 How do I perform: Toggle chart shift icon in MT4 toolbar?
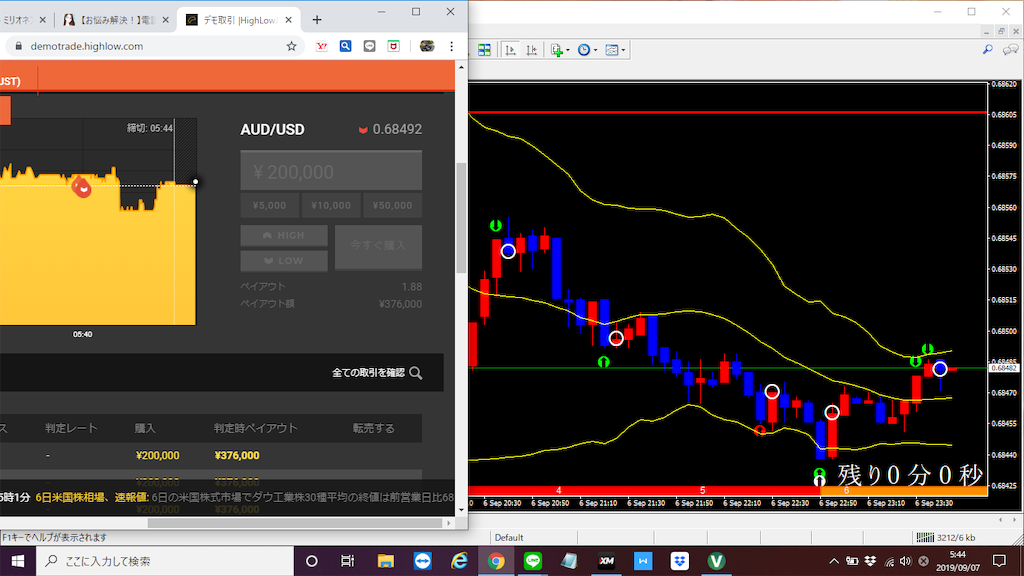(x=532, y=50)
